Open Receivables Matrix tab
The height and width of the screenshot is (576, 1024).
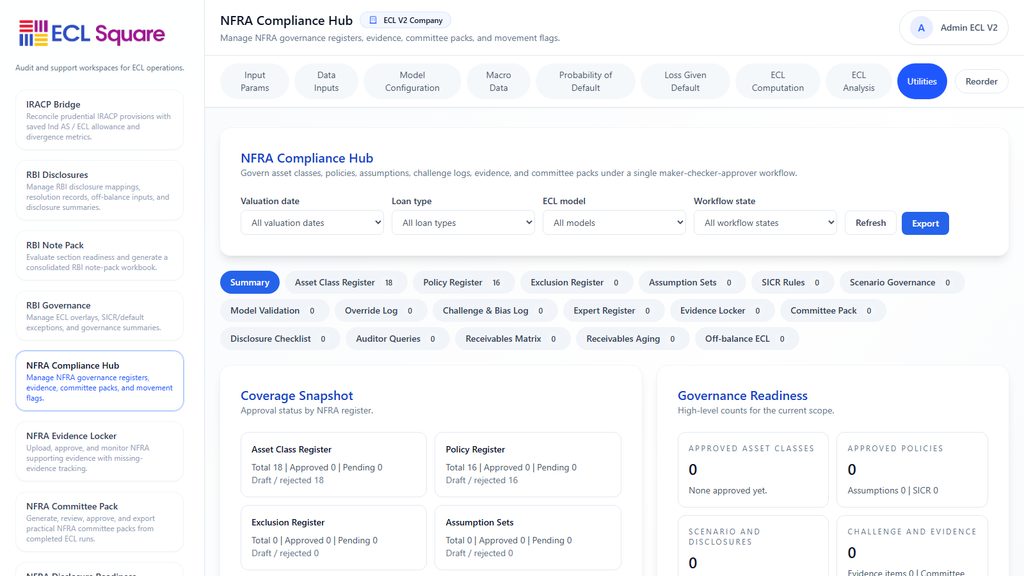click(513, 338)
